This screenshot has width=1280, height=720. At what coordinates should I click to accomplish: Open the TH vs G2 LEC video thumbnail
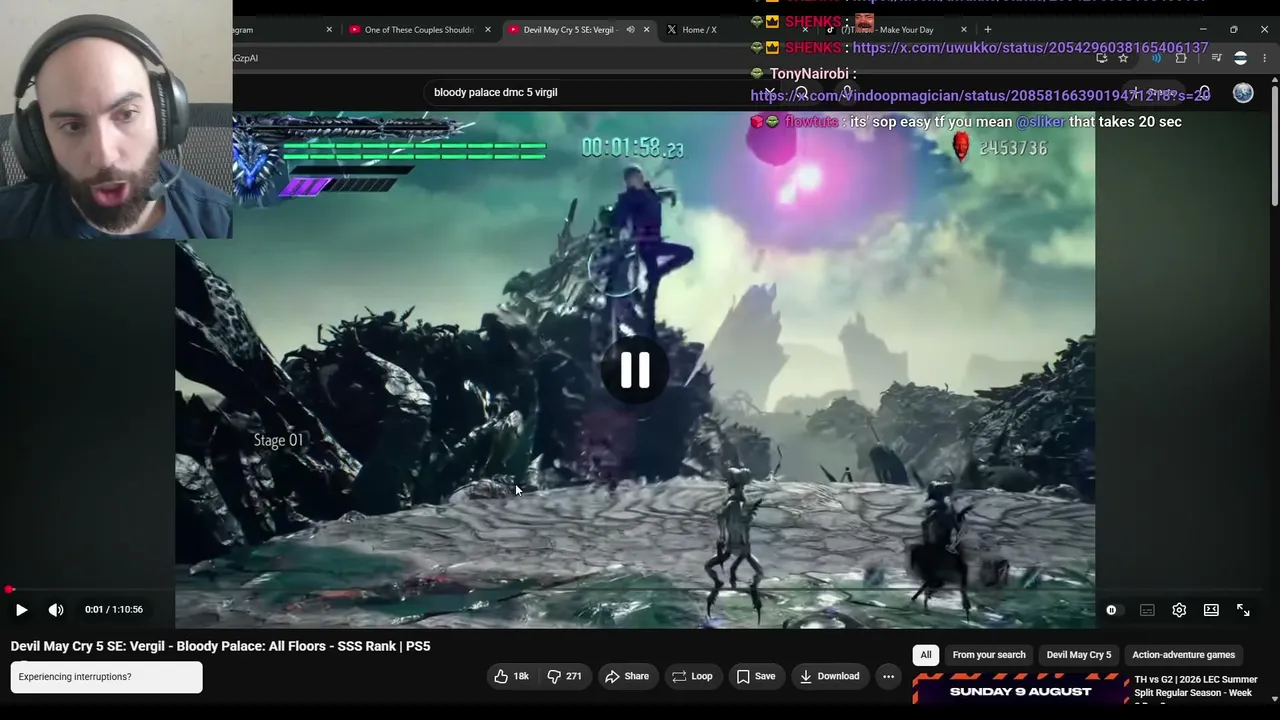(x=1020, y=691)
